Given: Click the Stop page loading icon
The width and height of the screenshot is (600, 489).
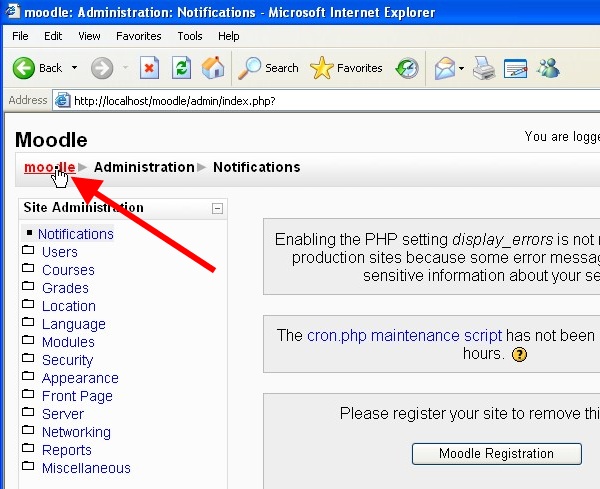Looking at the screenshot, I should (x=149, y=68).
